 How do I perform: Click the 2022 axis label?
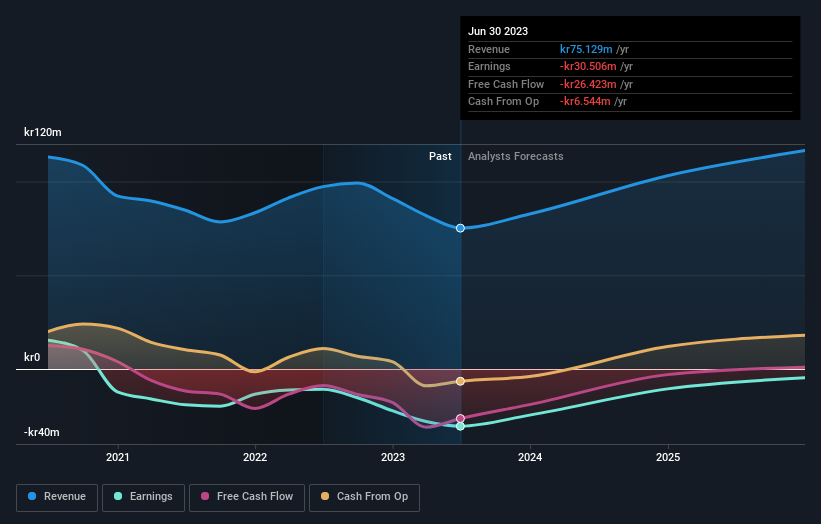click(255, 457)
